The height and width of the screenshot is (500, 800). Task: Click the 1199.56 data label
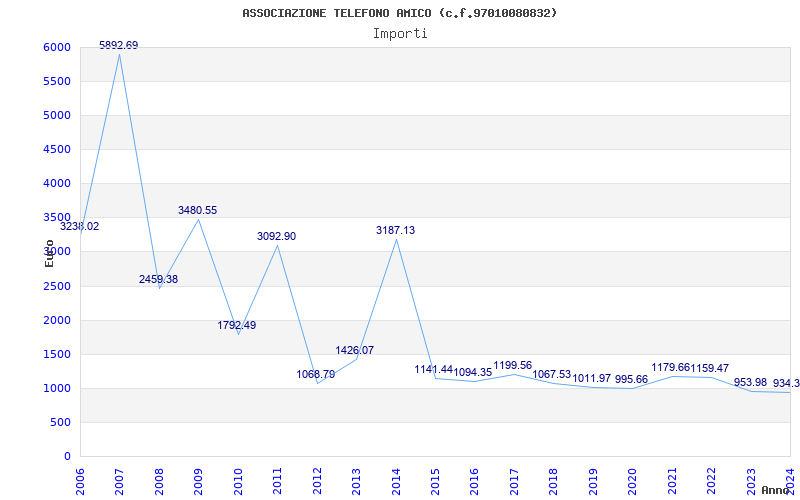point(513,365)
